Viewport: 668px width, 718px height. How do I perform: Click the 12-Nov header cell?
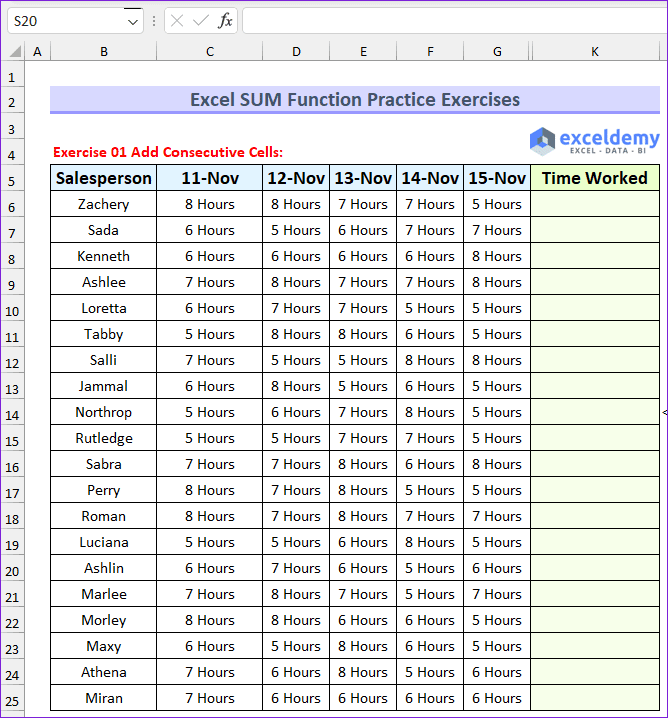(x=296, y=178)
